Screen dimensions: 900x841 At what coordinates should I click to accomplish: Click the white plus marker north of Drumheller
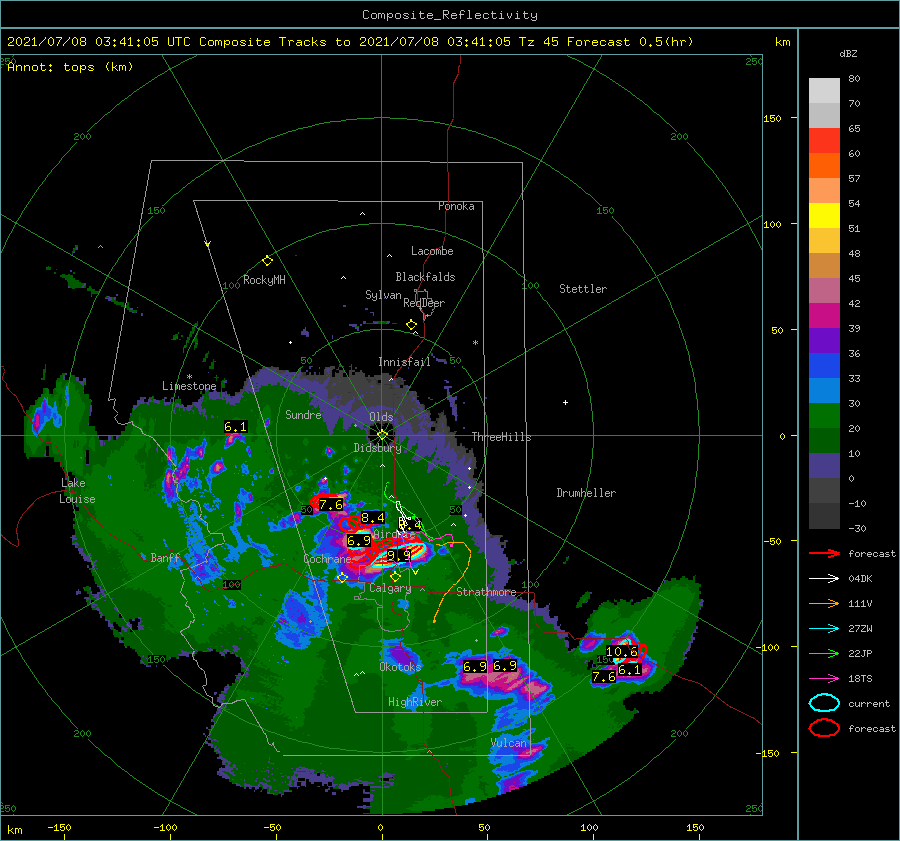[x=565, y=402]
